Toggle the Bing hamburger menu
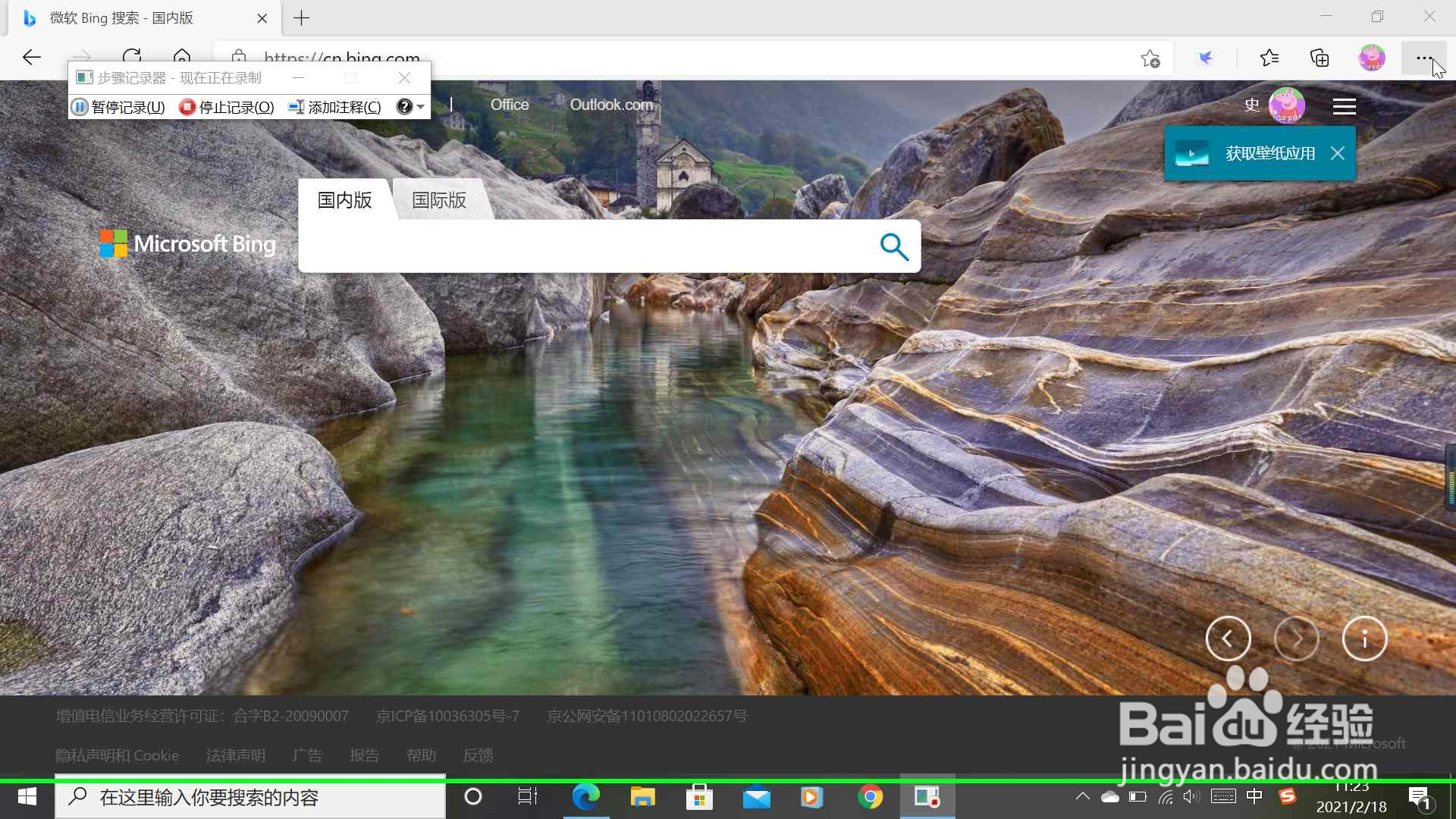1456x819 pixels. pyautogui.click(x=1345, y=105)
